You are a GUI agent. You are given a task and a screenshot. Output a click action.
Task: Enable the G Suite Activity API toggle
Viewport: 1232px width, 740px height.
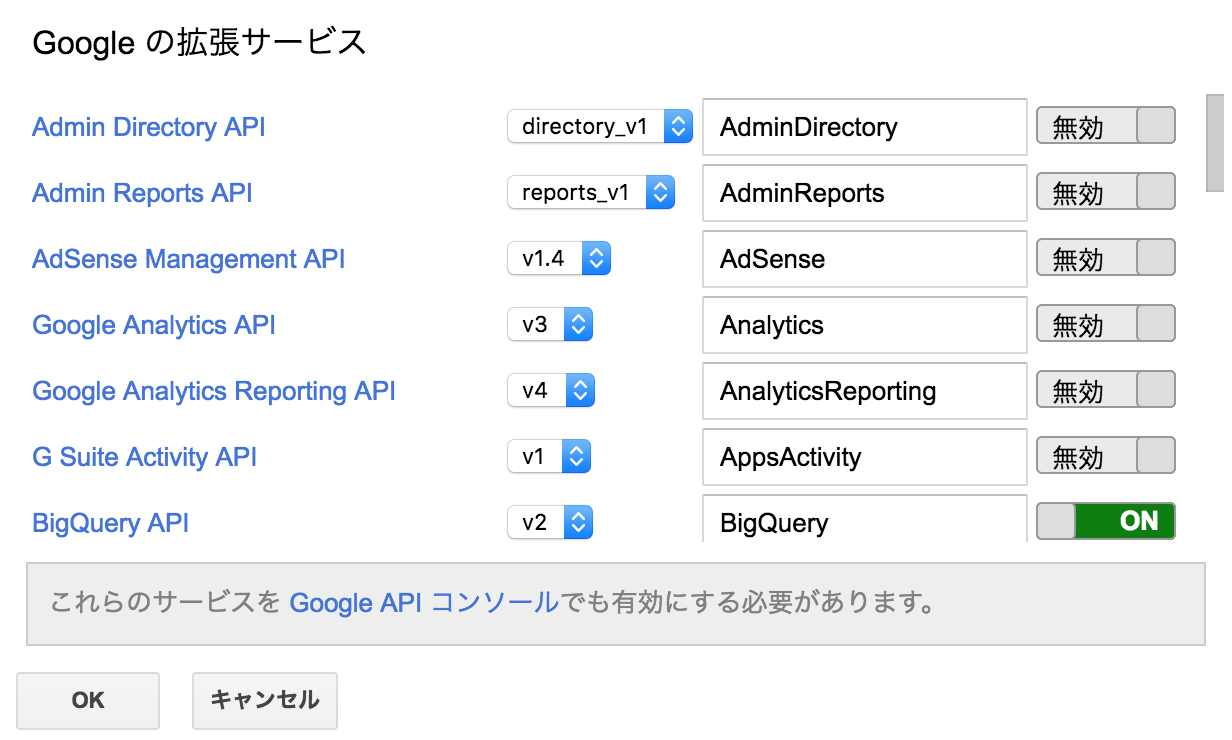tap(1105, 455)
